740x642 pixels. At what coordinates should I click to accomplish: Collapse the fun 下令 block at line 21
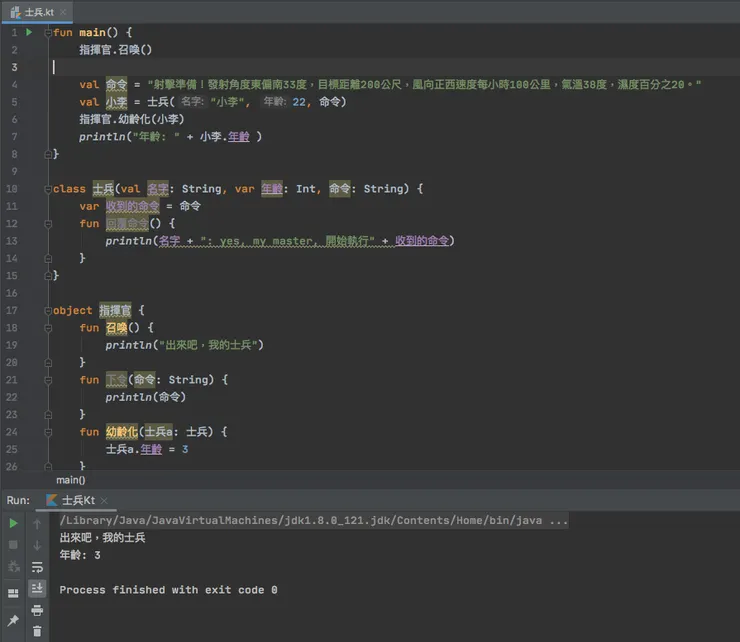click(x=48, y=380)
